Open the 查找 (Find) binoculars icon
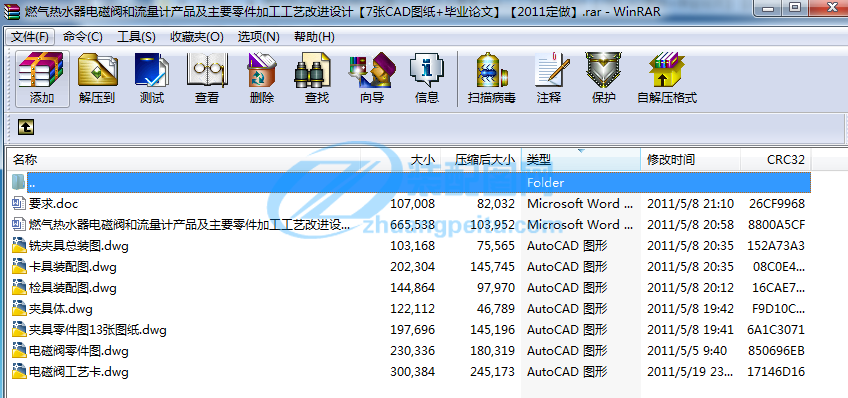The width and height of the screenshot is (848, 398). (x=316, y=78)
